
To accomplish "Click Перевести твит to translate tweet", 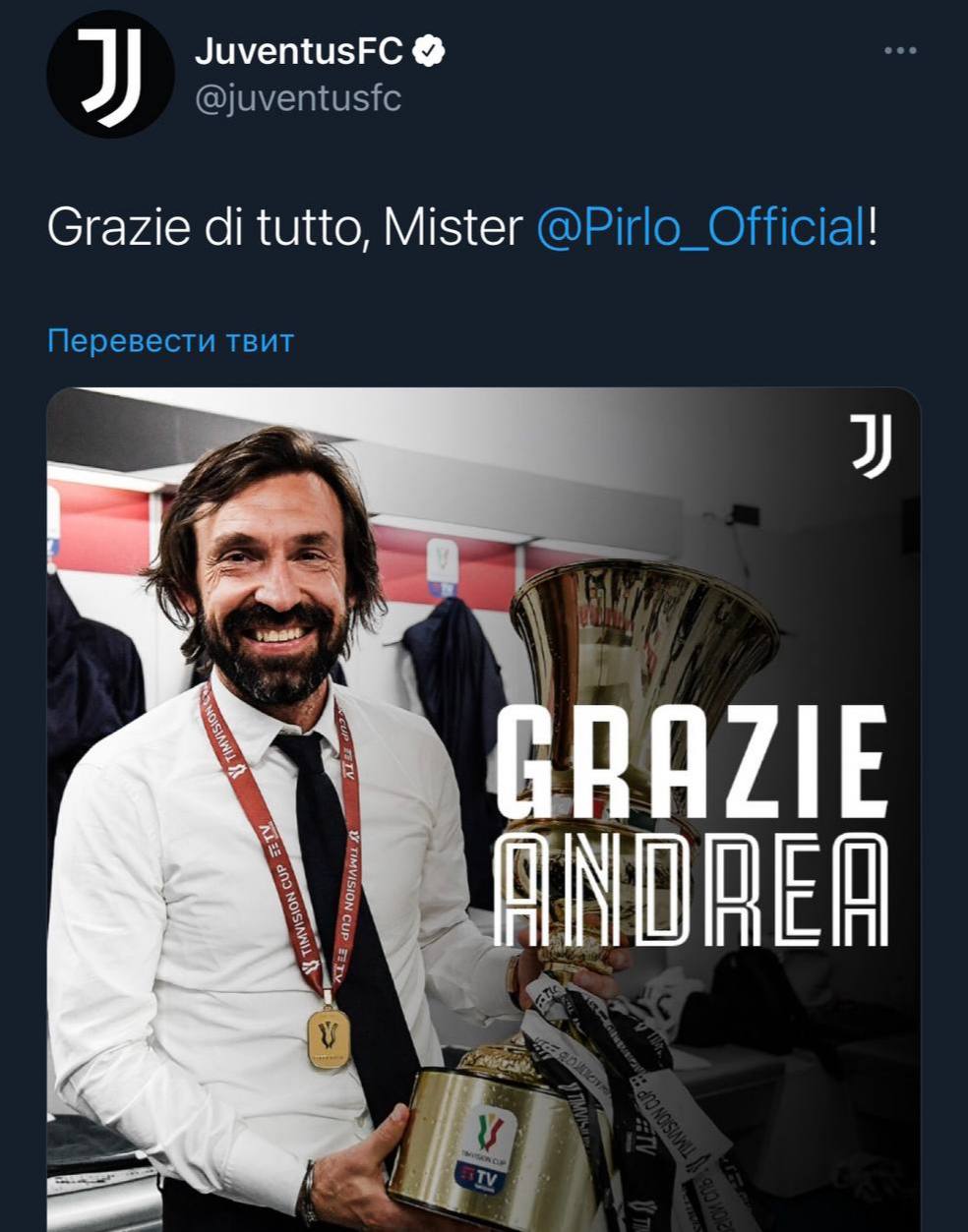I will pyautogui.click(x=170, y=340).
